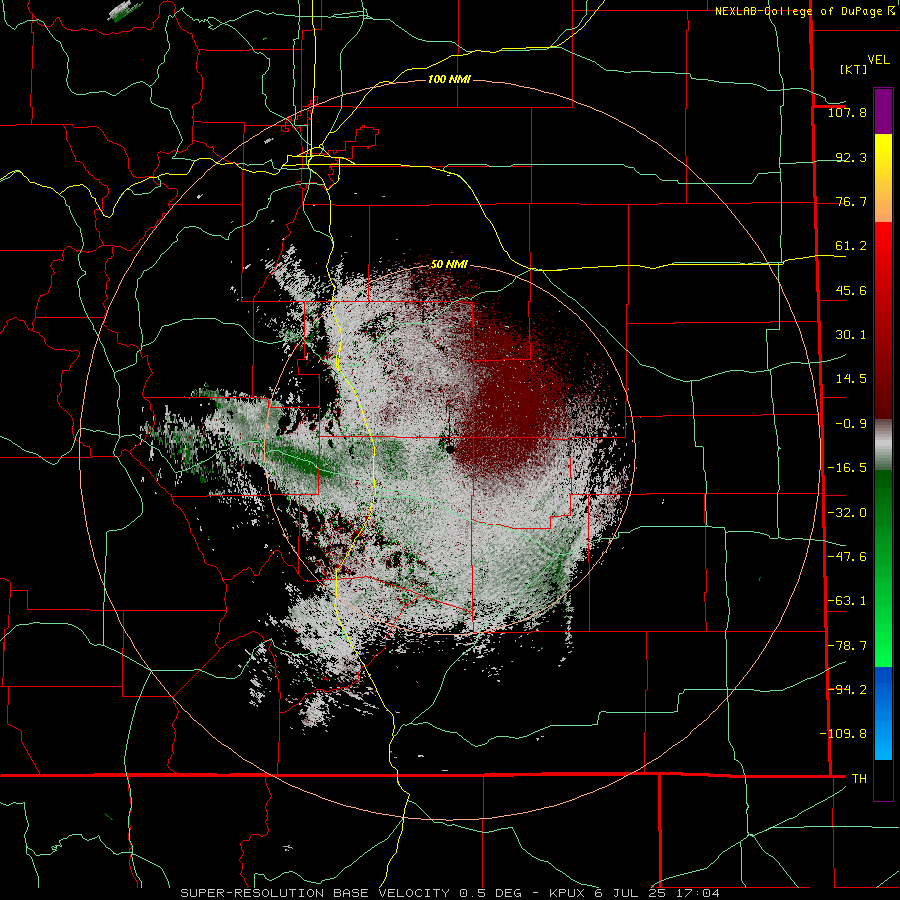The height and width of the screenshot is (900, 900).
Task: Pick the purple segment of the color bar
Action: pos(883,112)
